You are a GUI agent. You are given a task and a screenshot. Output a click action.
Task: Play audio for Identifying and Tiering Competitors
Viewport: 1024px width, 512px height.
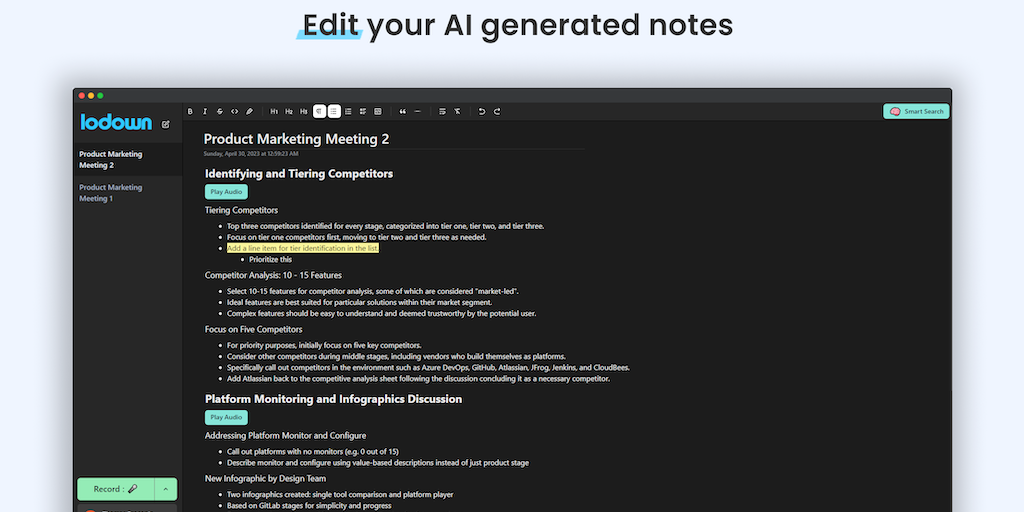click(x=226, y=192)
